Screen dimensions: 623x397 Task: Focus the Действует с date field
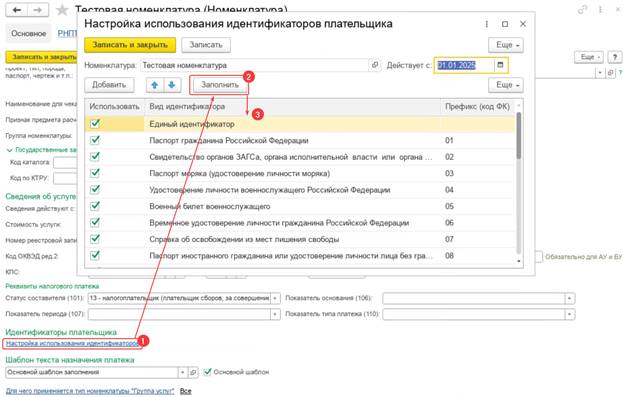(x=465, y=65)
